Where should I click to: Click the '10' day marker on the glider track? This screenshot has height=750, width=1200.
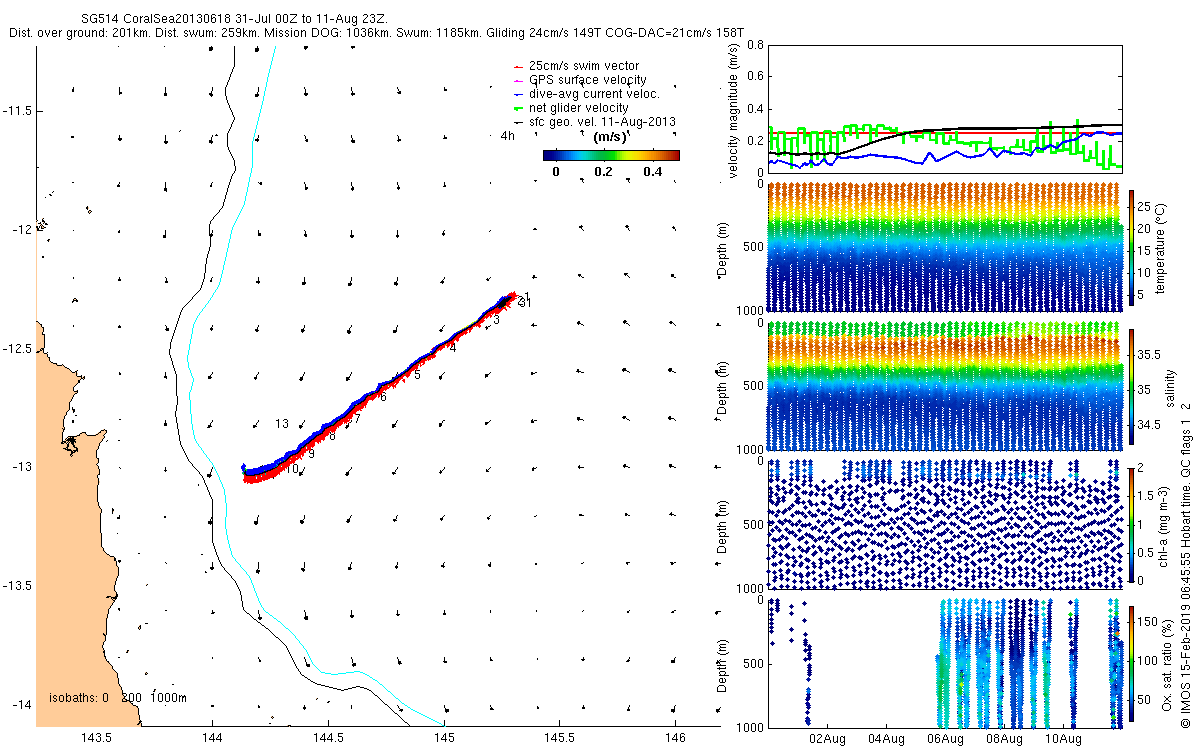(x=292, y=469)
